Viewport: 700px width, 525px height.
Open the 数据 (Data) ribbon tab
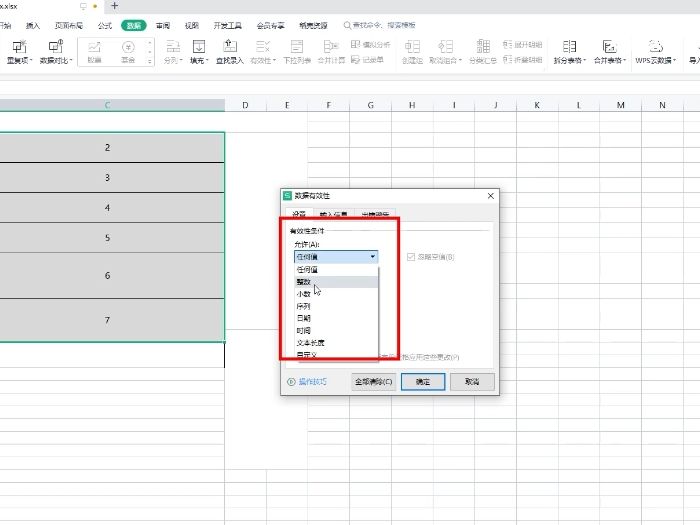(133, 25)
